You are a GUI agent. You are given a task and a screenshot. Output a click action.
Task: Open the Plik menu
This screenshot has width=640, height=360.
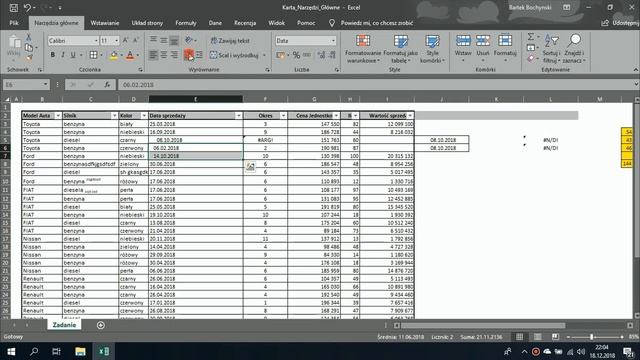click(x=14, y=23)
